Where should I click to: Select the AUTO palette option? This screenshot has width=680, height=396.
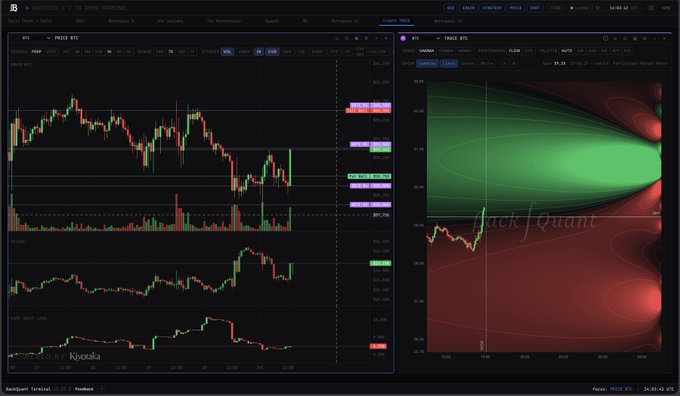pos(566,51)
